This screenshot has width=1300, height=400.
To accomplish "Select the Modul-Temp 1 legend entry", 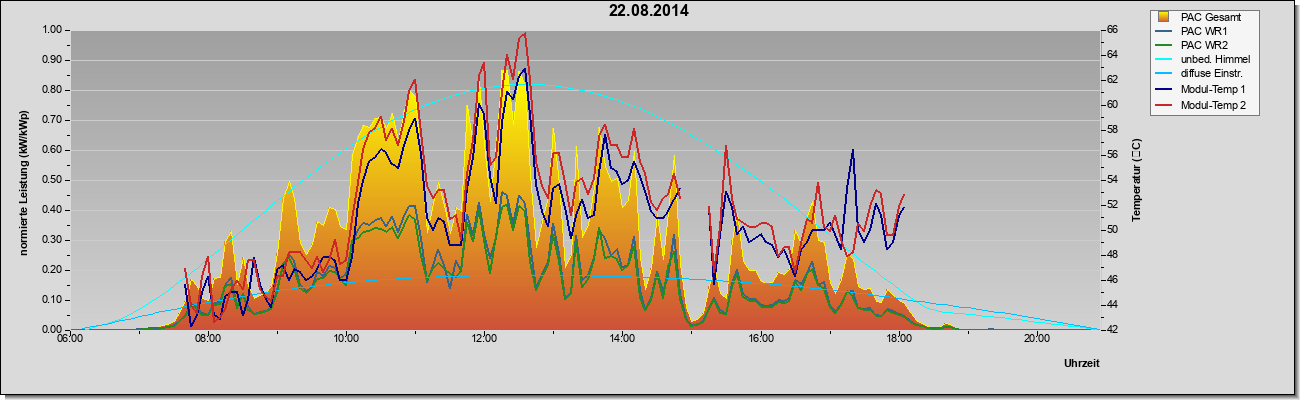I will point(1212,90).
